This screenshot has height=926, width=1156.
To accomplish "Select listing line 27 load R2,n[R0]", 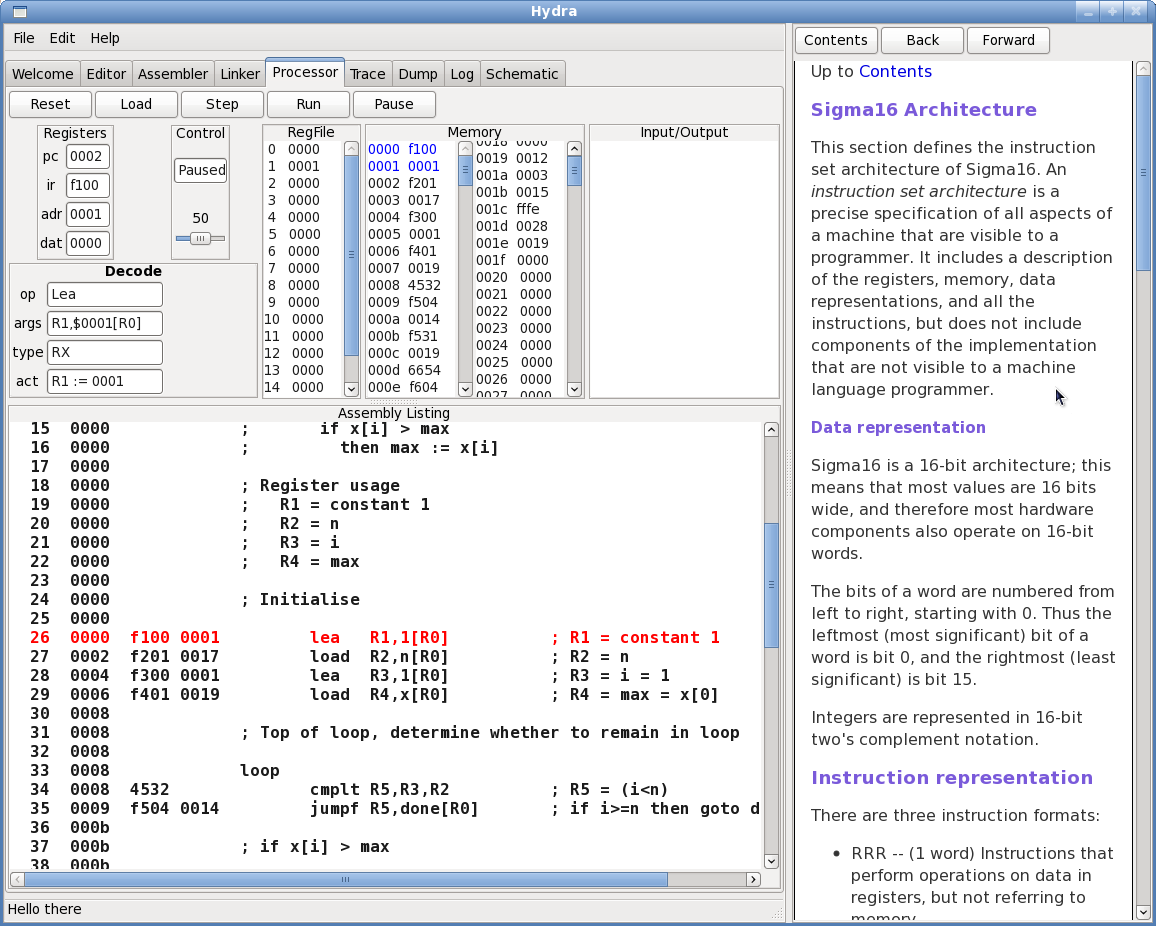I will click(386, 657).
